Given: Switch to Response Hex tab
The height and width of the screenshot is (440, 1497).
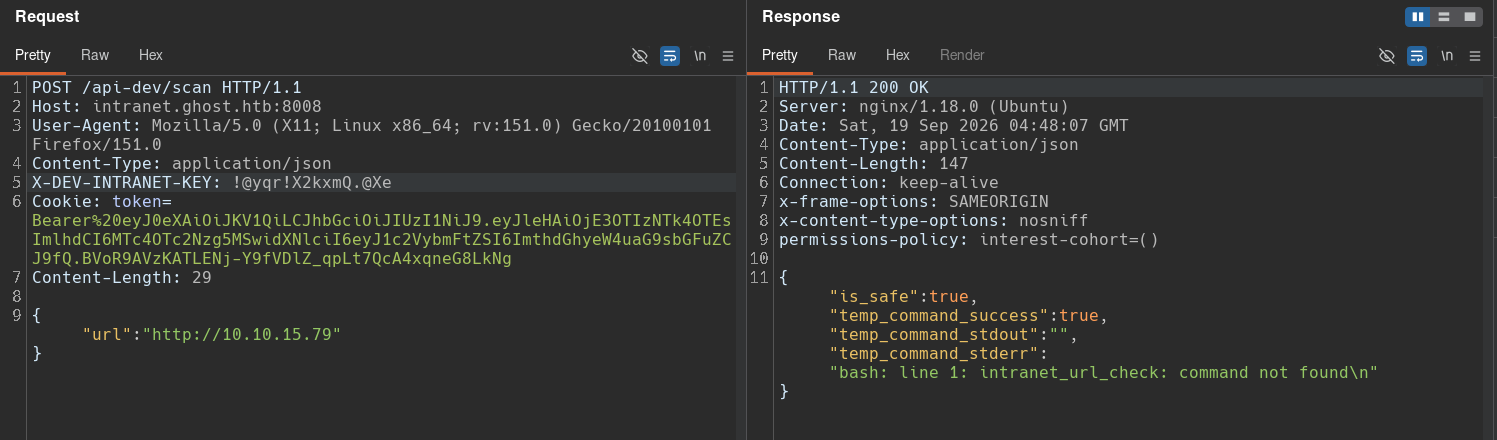Looking at the screenshot, I should (x=898, y=55).
